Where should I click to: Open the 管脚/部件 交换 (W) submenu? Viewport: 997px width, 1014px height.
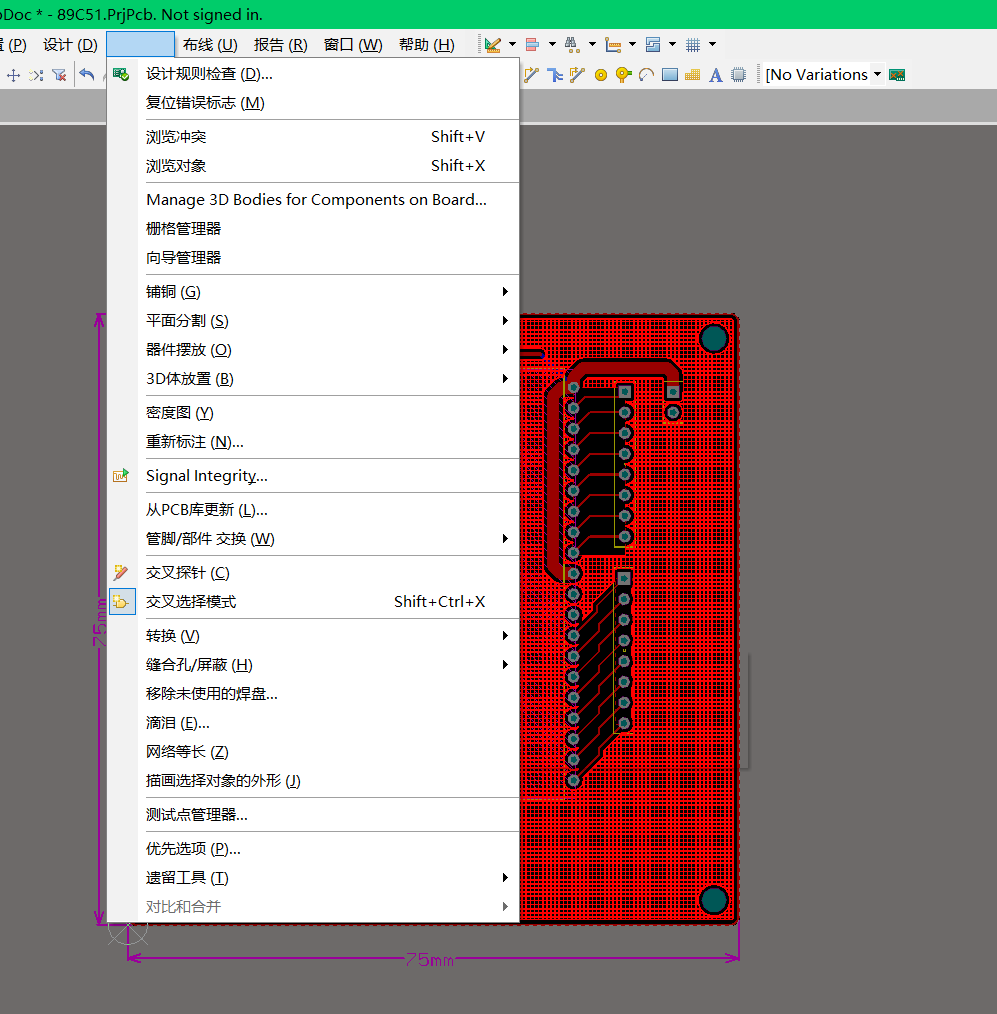(313, 539)
